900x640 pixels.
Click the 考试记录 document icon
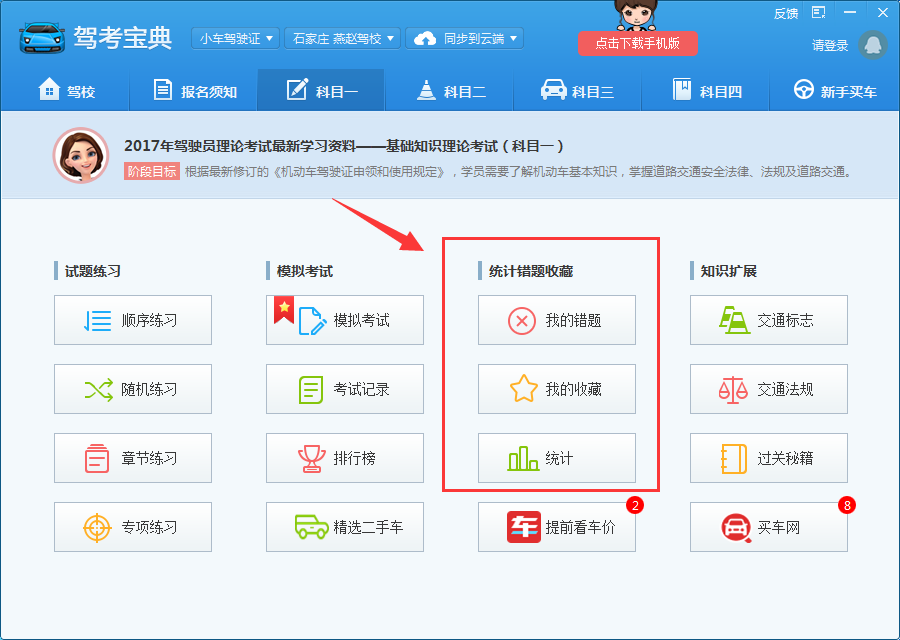(311, 390)
